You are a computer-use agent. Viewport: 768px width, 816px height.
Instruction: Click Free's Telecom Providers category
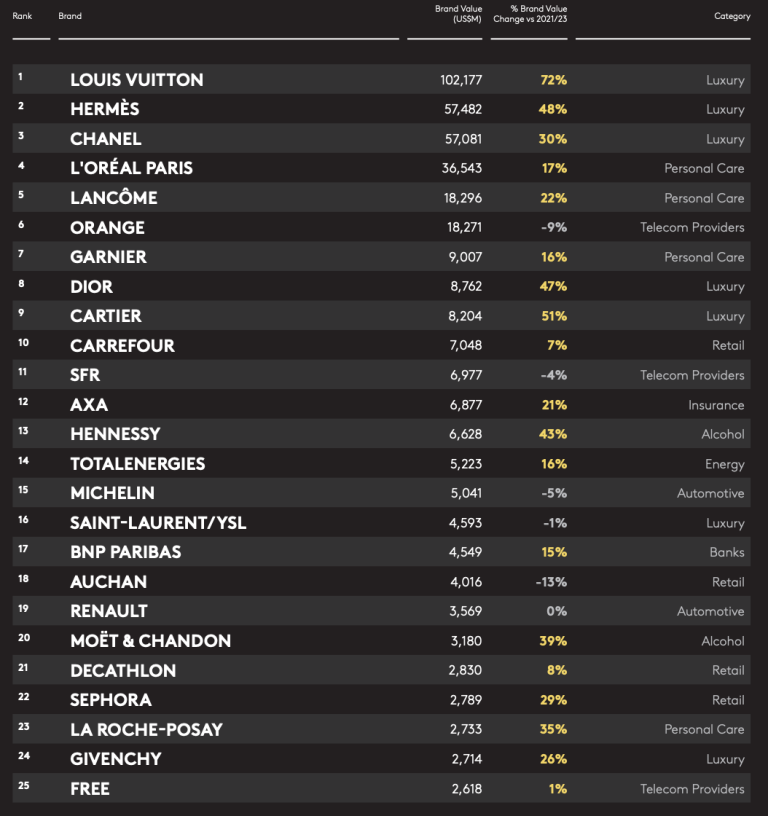point(692,789)
